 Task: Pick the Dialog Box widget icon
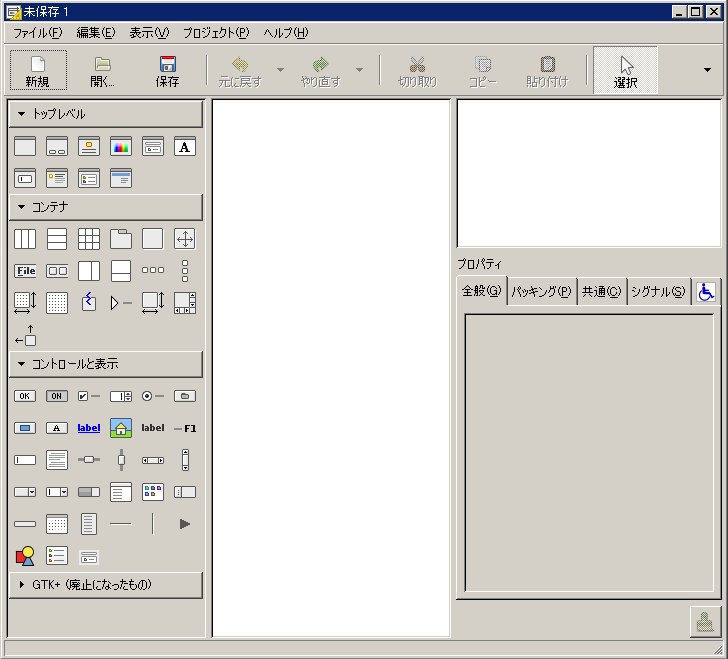(x=57, y=147)
